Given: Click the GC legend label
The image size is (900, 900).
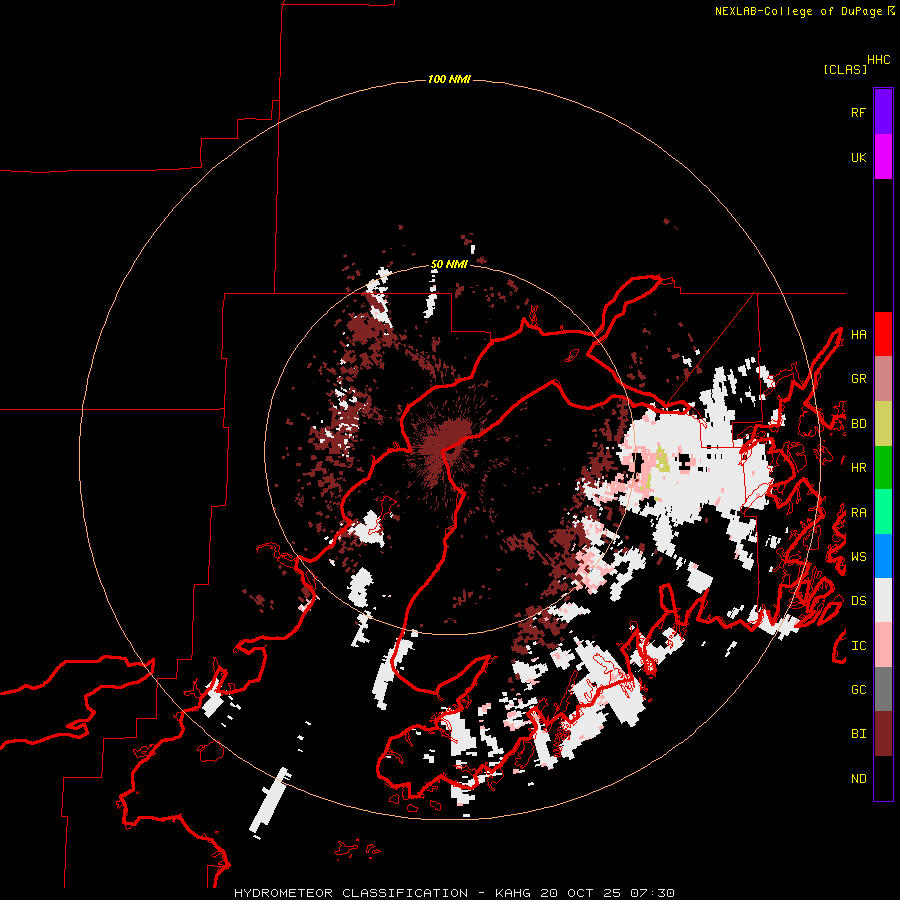Looking at the screenshot, I should 858,690.
